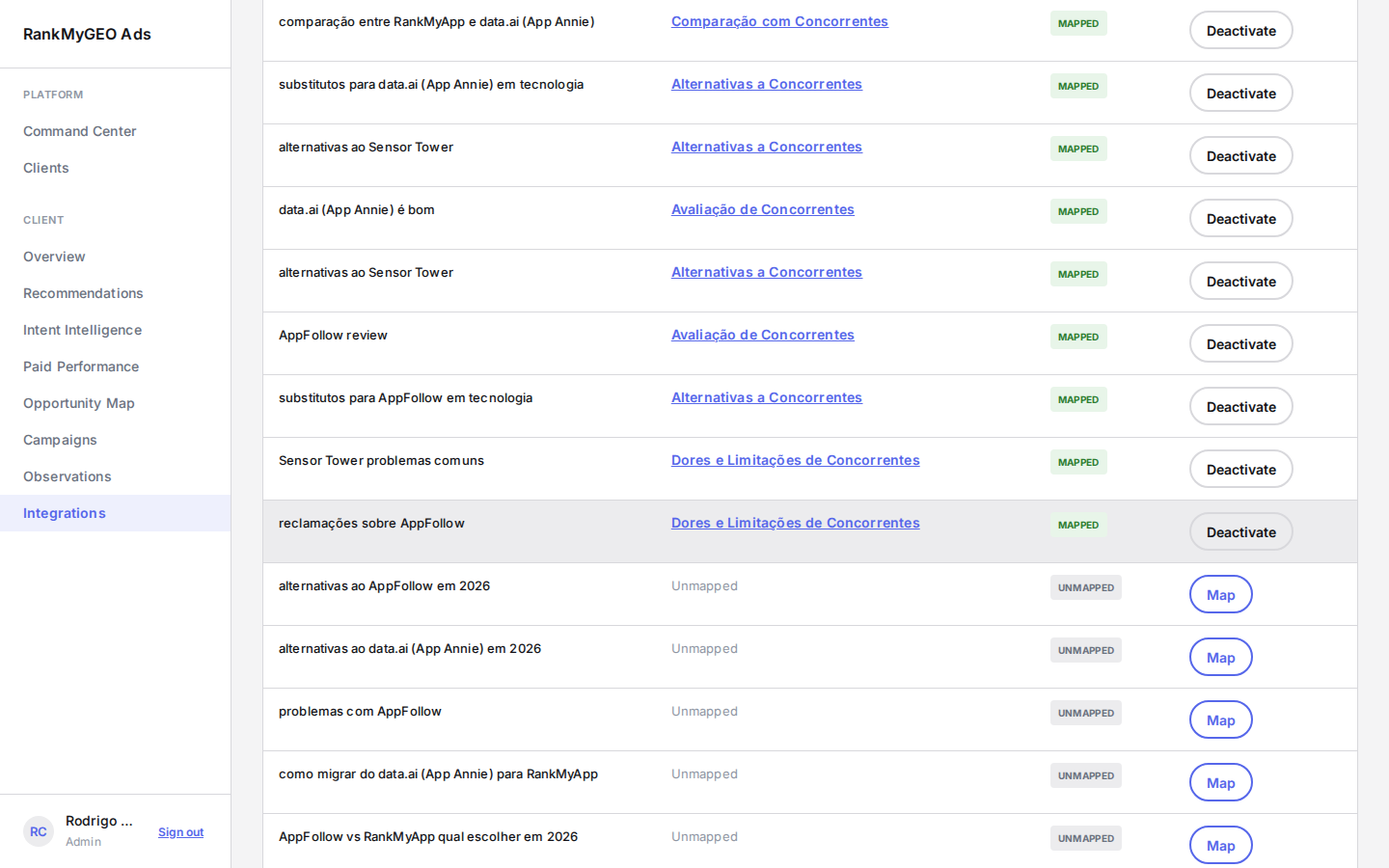Screen dimensions: 1389x868
Task: Click the RankMyGEO Ads logo title
Action: (87, 34)
